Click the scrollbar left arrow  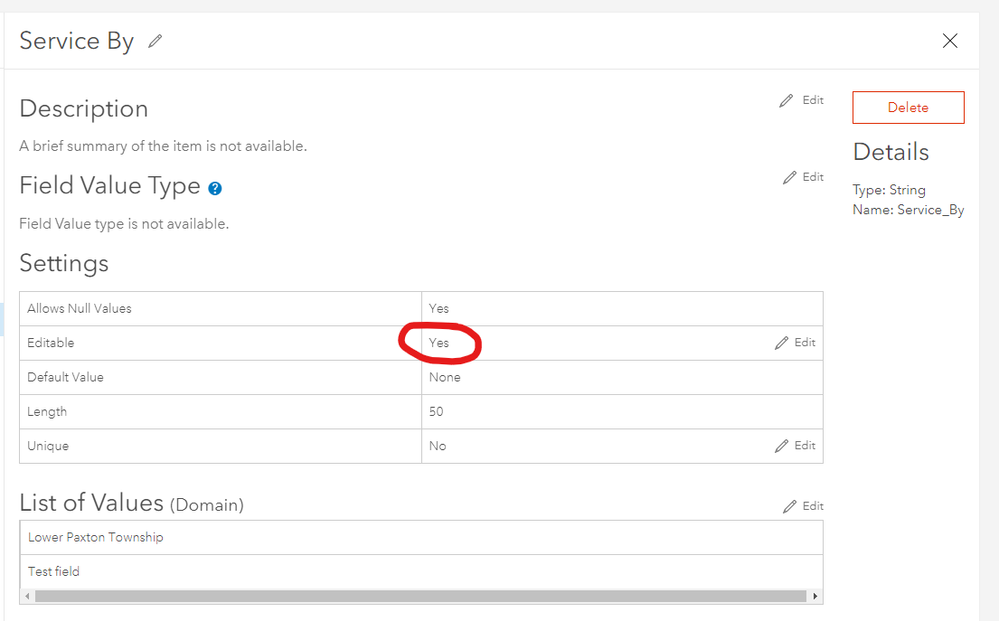tap(27, 596)
